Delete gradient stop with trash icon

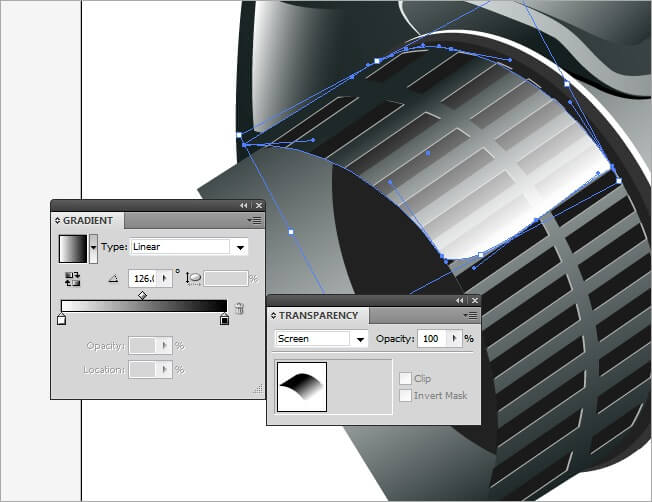coord(239,310)
